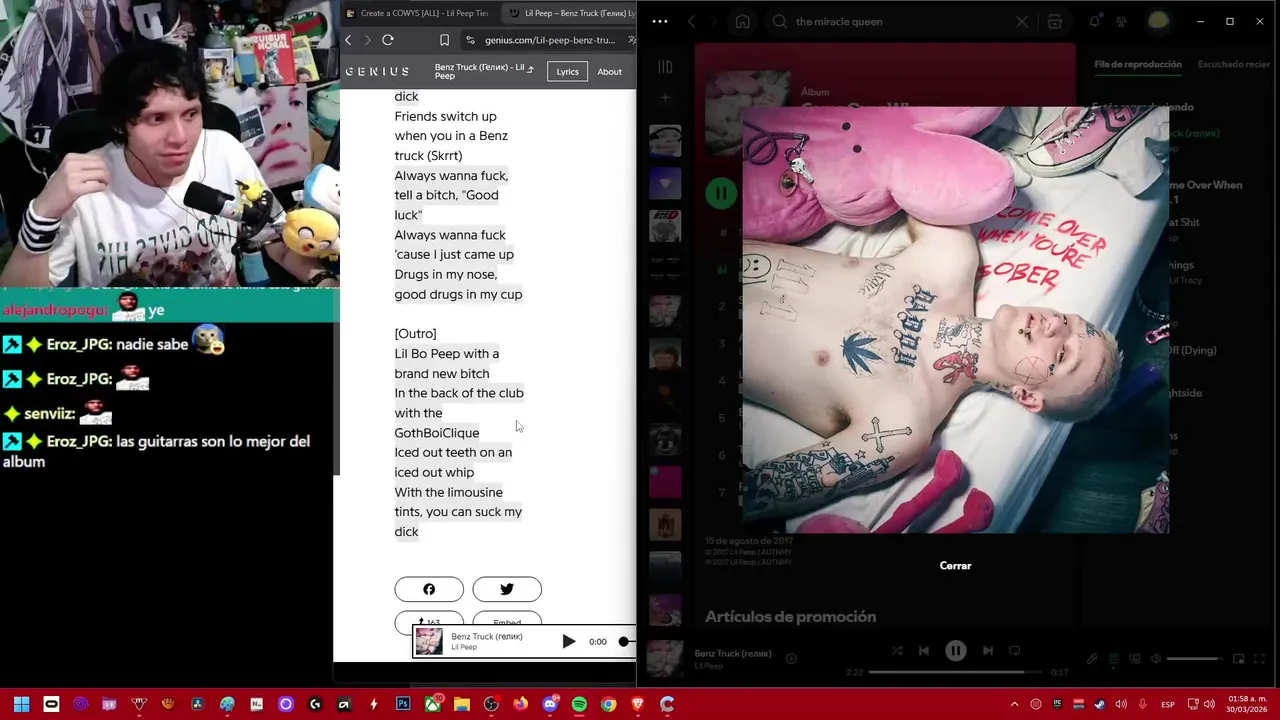Open the ESP language input selector
Viewport: 1280px width, 720px height.
coord(1167,704)
